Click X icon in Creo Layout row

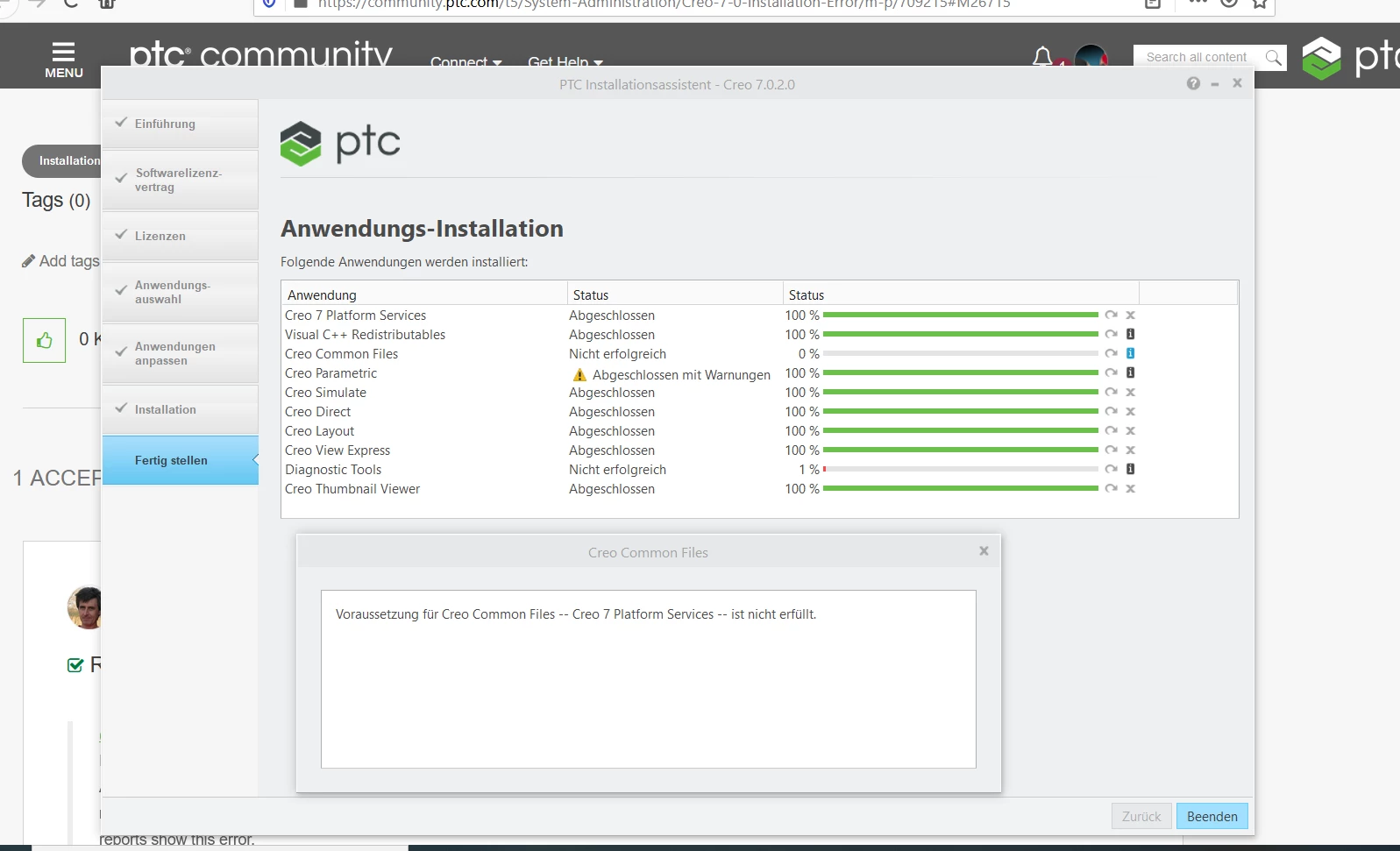click(x=1130, y=430)
